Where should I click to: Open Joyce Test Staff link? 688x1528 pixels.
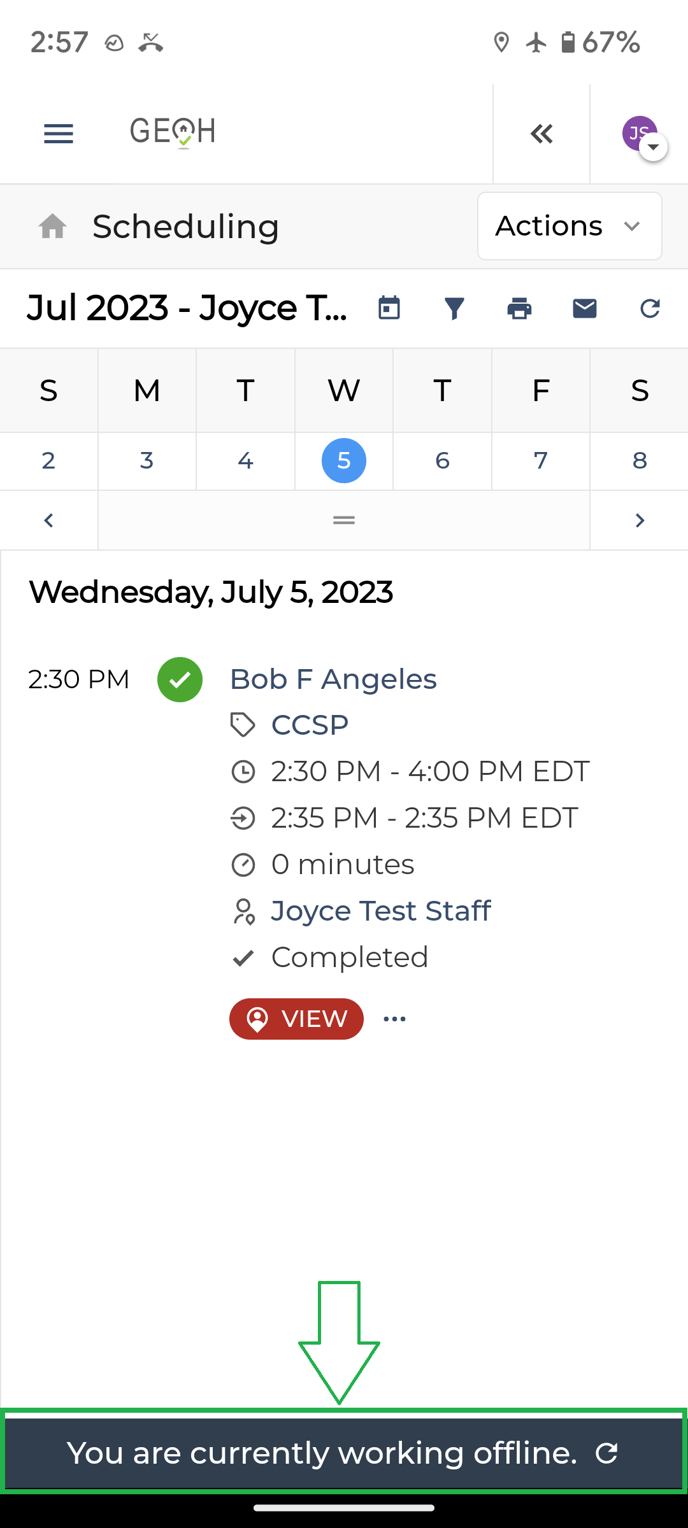[x=381, y=911]
